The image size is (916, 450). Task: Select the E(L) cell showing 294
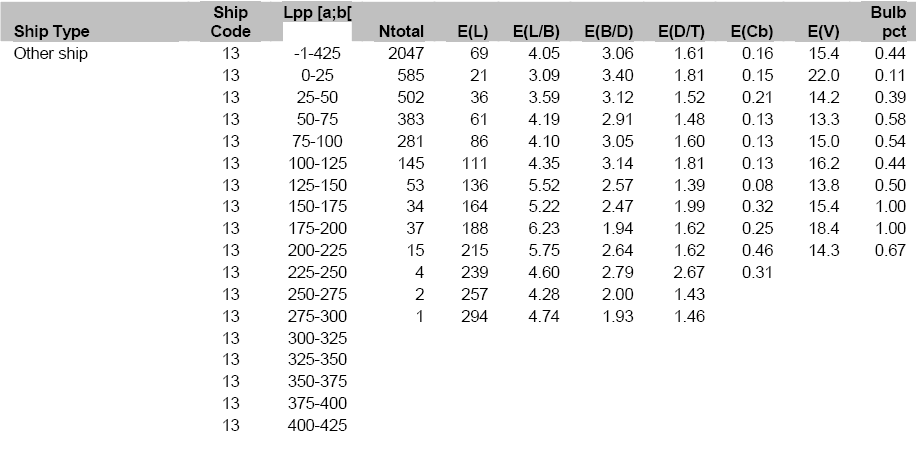click(475, 317)
